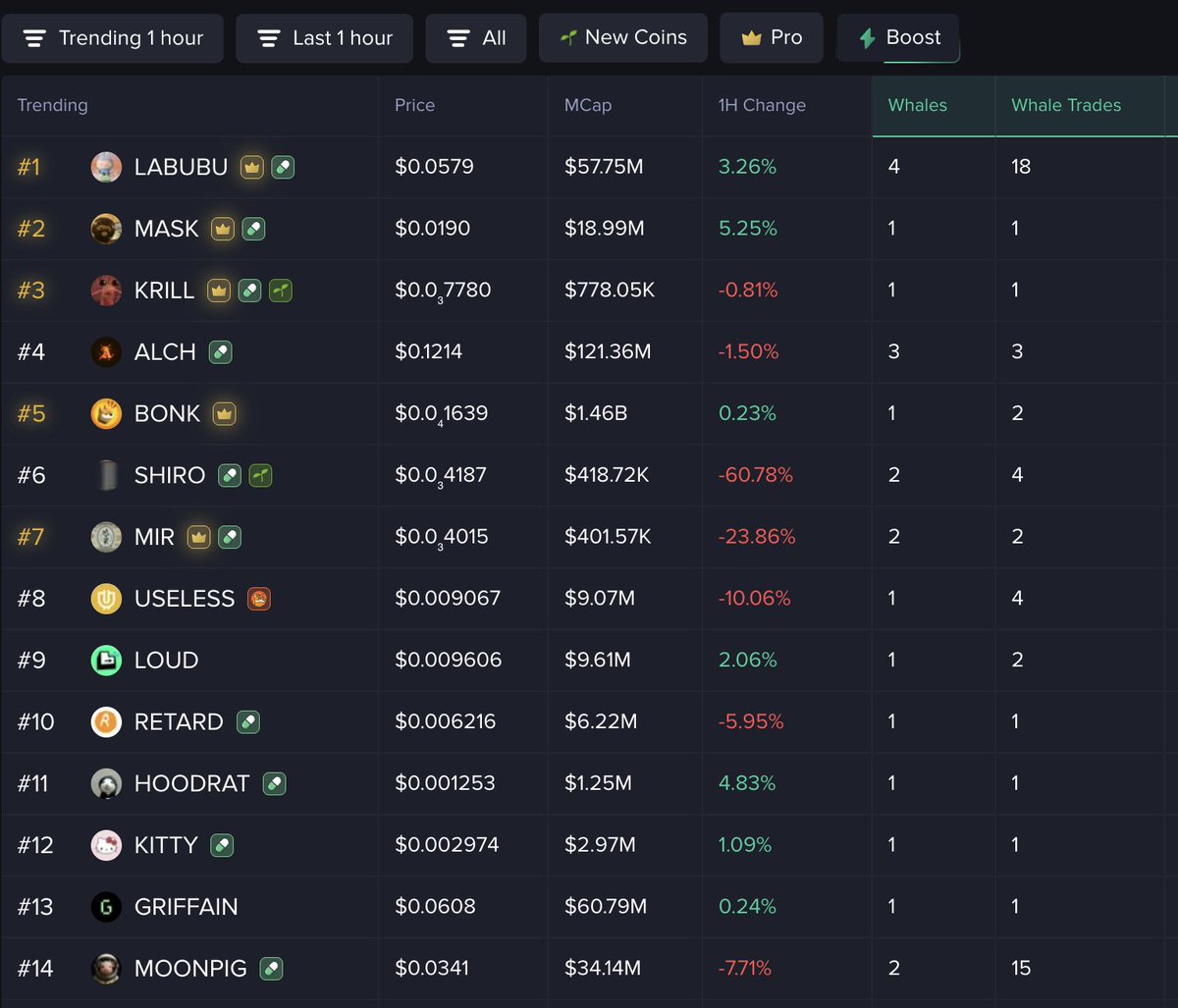Click the $57.75M market cap cell
The width and height of the screenshot is (1178, 1008).
tap(604, 167)
